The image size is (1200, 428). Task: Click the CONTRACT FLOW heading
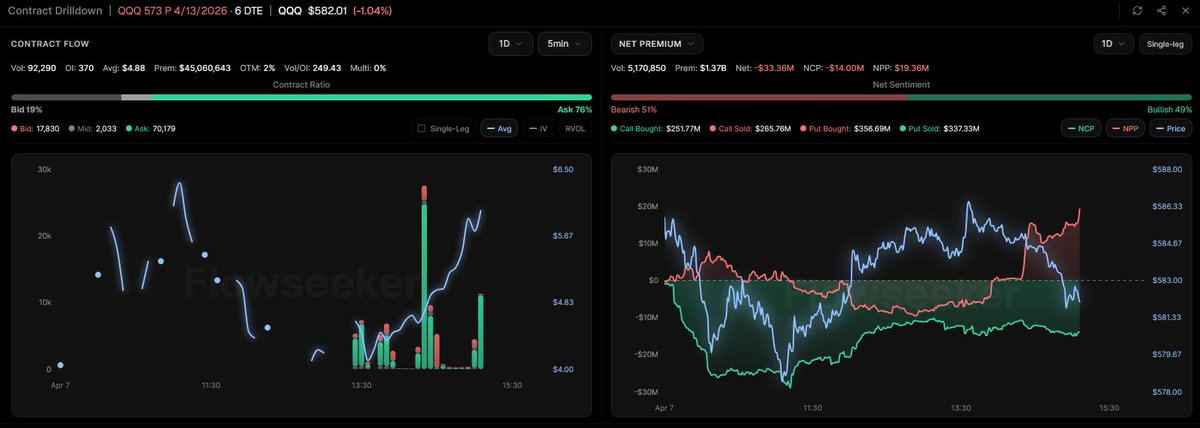point(48,44)
